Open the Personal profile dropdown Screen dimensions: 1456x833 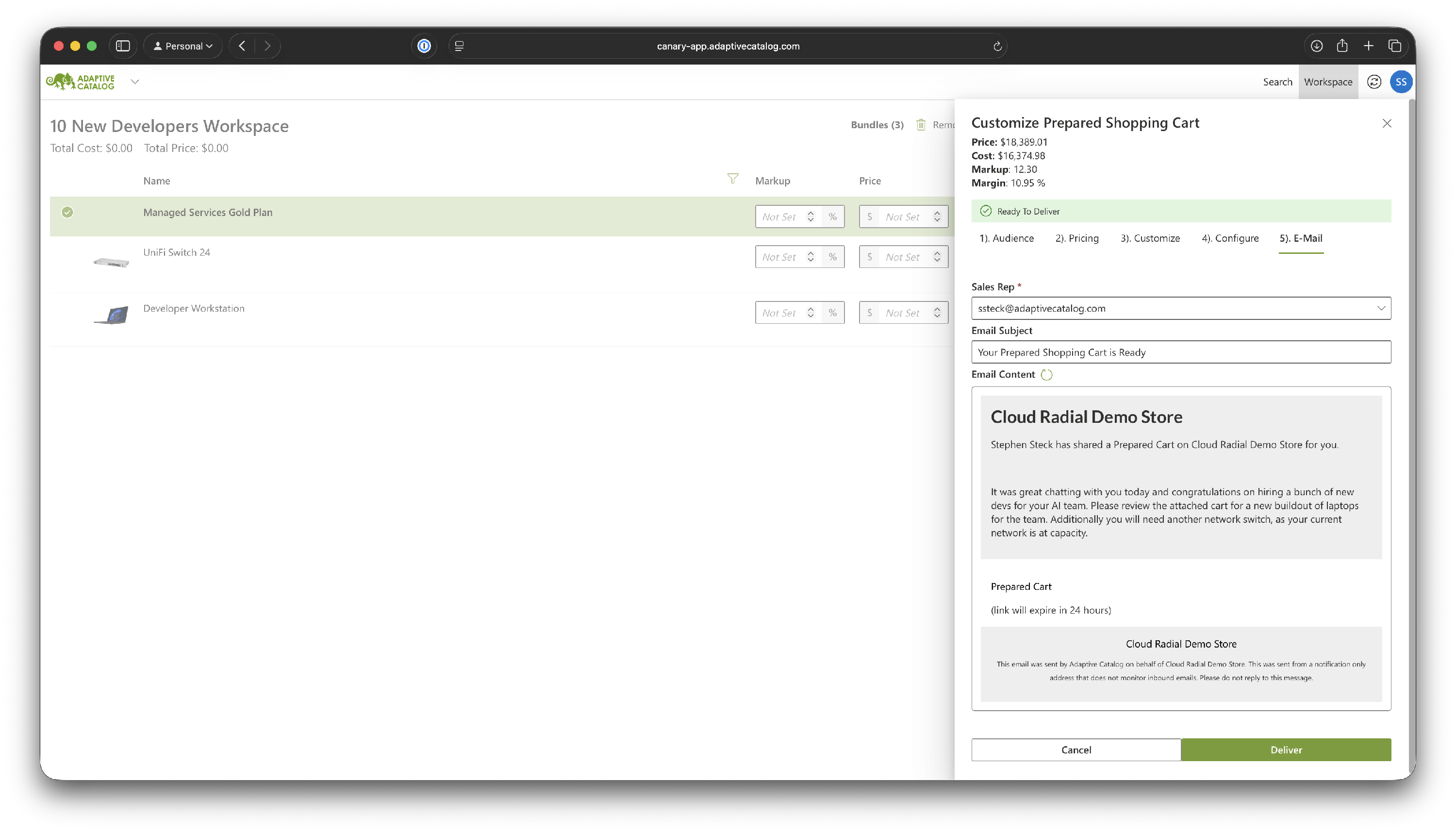coord(183,46)
